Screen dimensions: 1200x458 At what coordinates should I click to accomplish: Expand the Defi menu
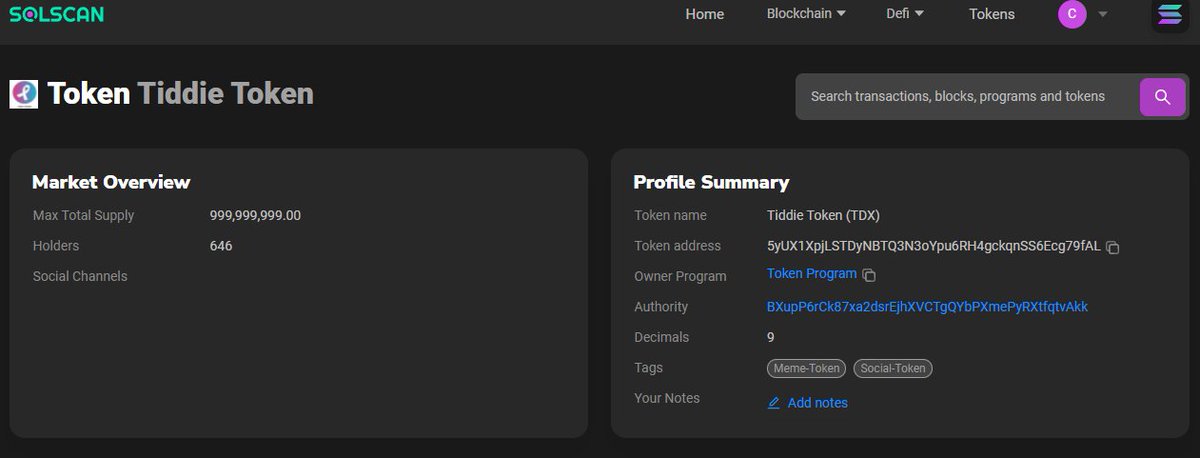[905, 14]
